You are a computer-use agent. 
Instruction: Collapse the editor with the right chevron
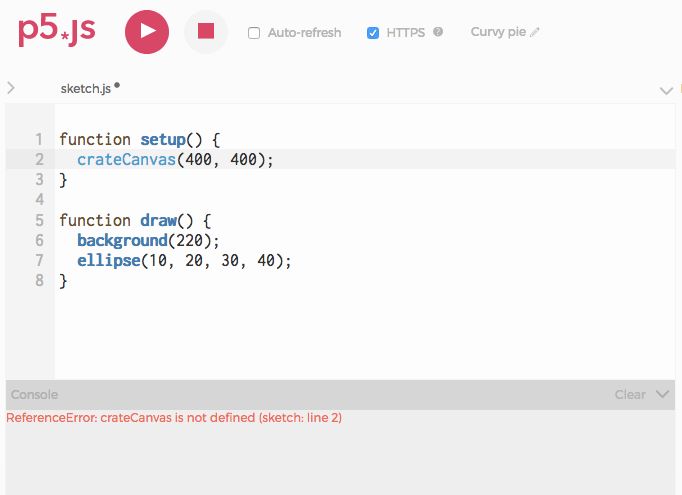click(666, 90)
